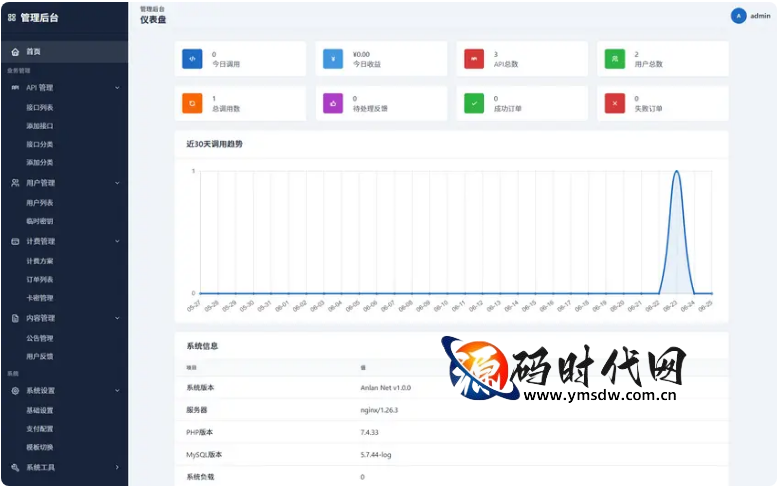The height and width of the screenshot is (486, 779).
Task: Click the API icon beside API 管理
Action: pos(15,87)
